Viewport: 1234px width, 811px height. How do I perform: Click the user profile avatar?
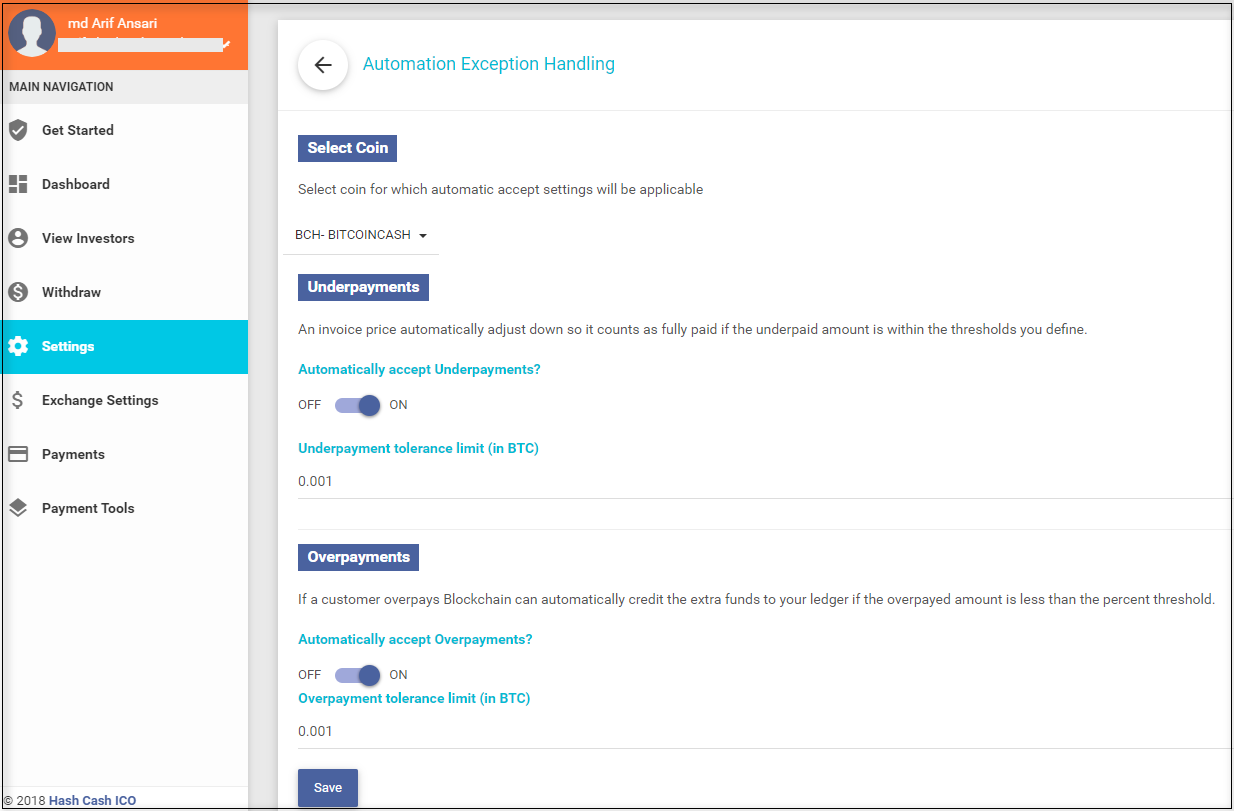click(32, 34)
